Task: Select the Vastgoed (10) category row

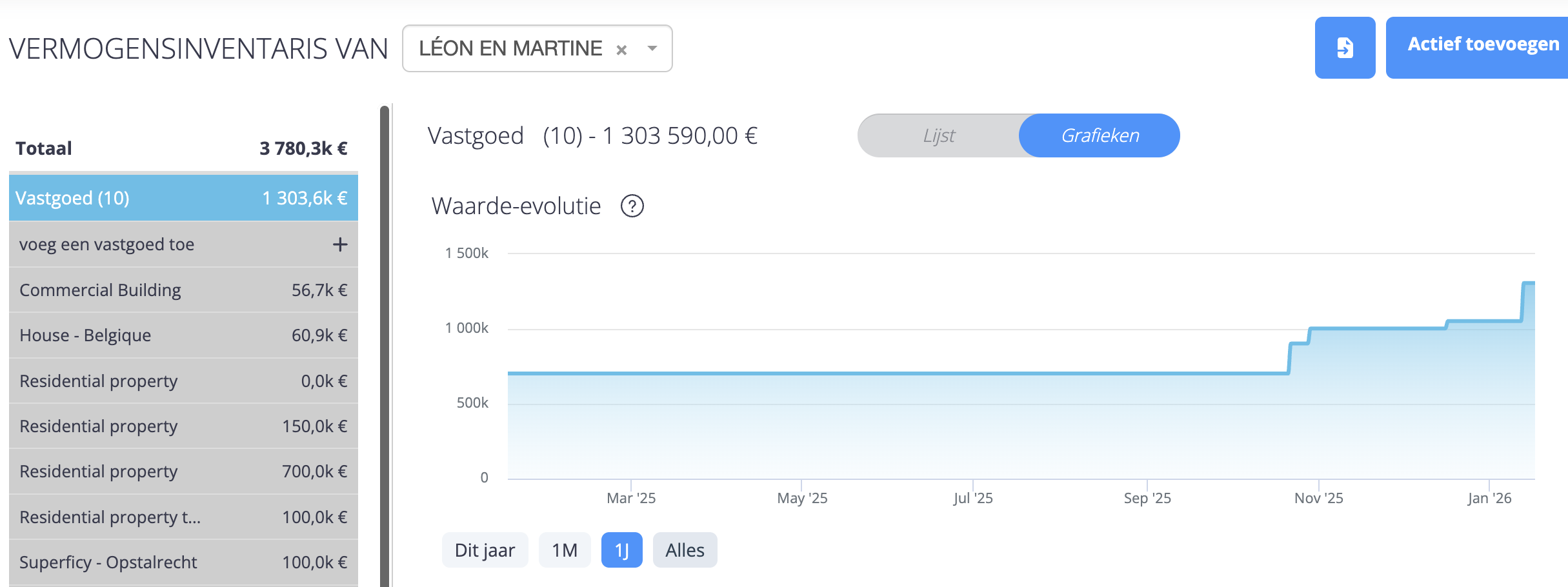Action: pyautogui.click(x=183, y=198)
